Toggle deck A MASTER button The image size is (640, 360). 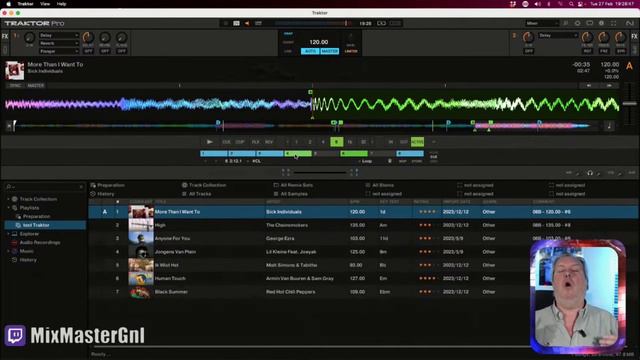coord(36,85)
